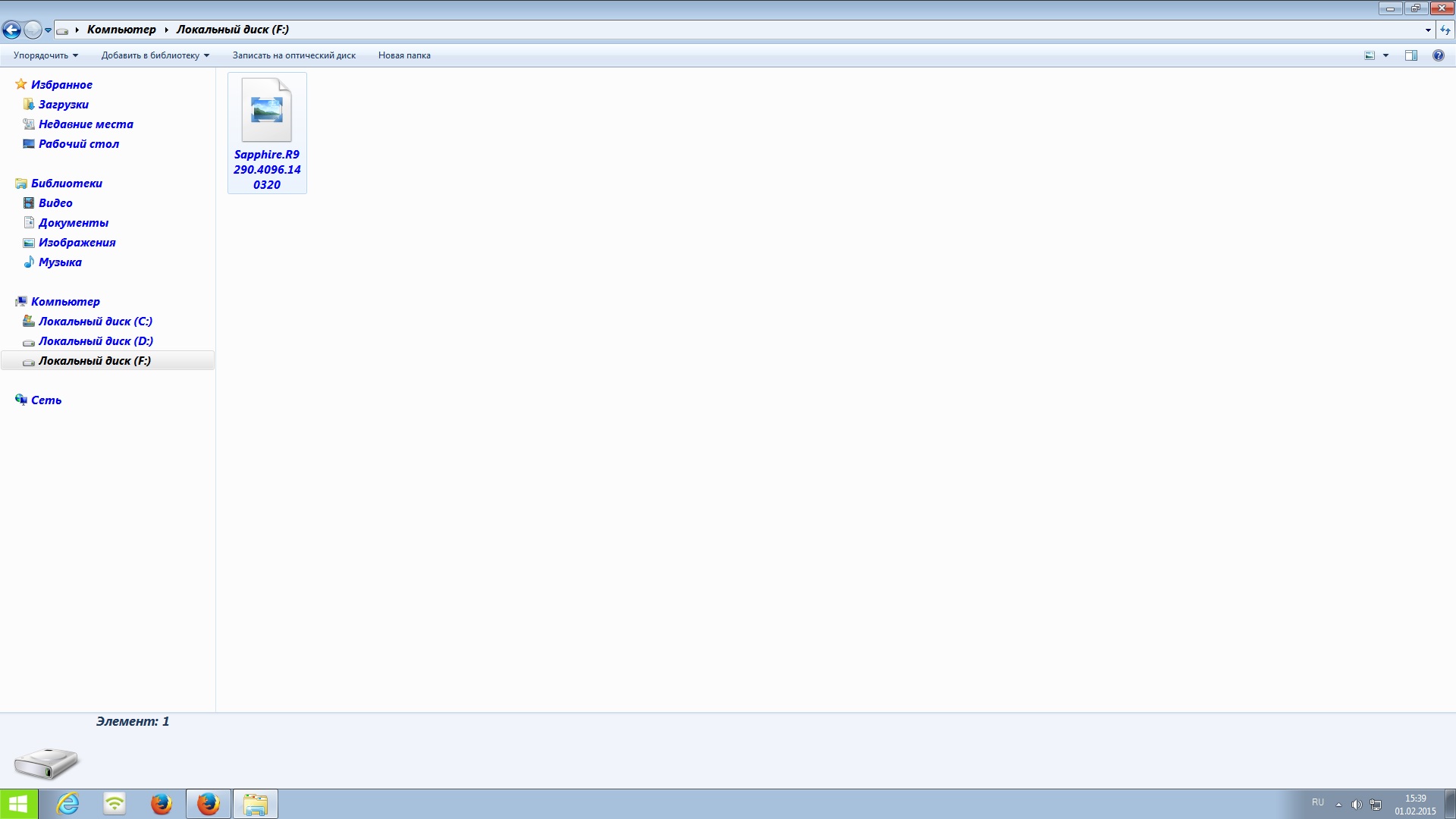The width and height of the screenshot is (1456, 819).
Task: Click the Back navigation arrow button
Action: pos(11,30)
